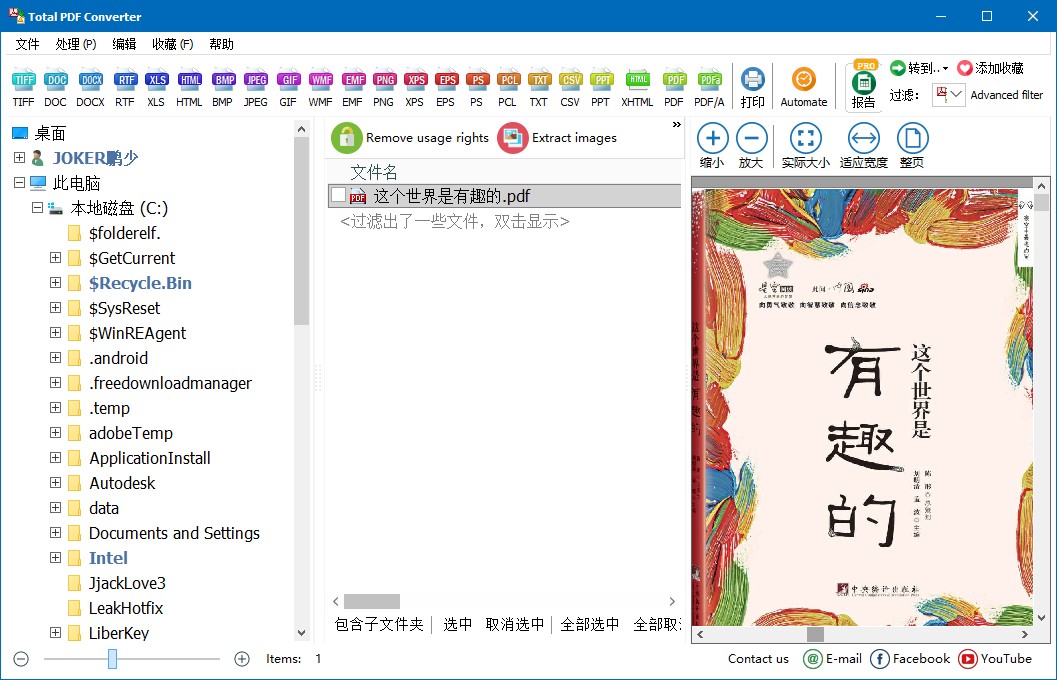Collapse 本地磁盘 (C:) node
1057x680 pixels.
click(38, 208)
